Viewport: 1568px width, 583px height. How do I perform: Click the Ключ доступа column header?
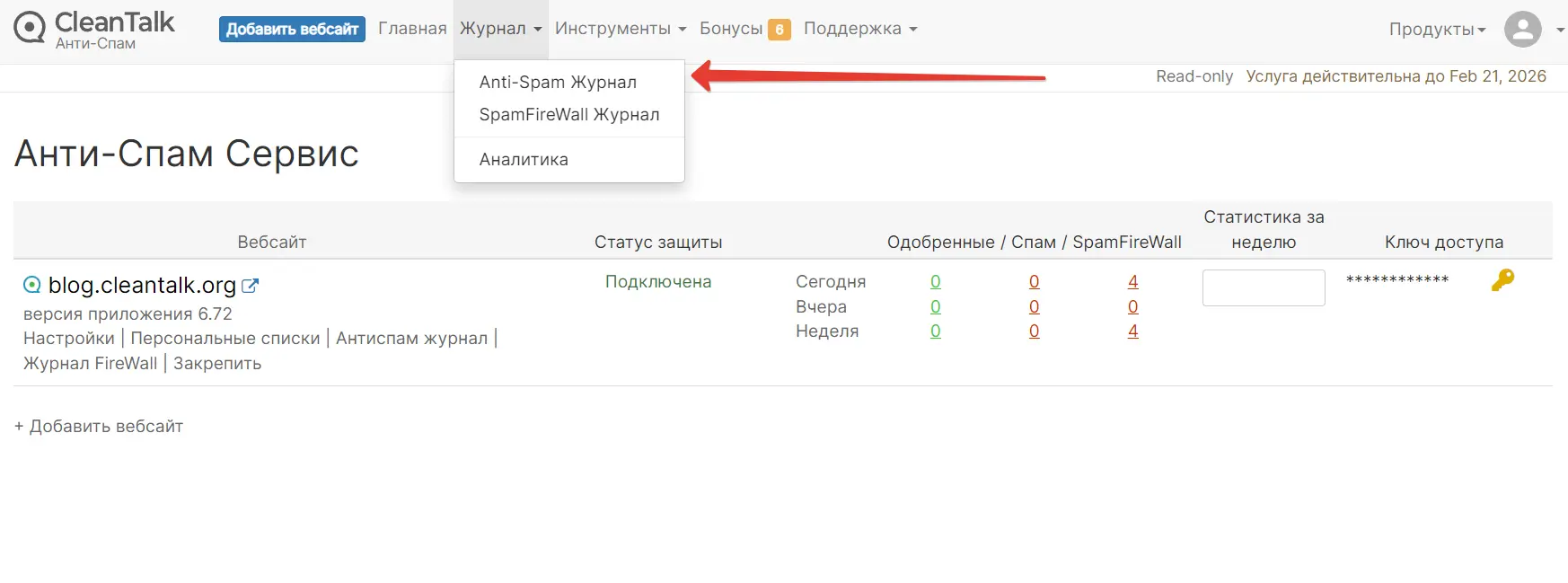(1444, 242)
